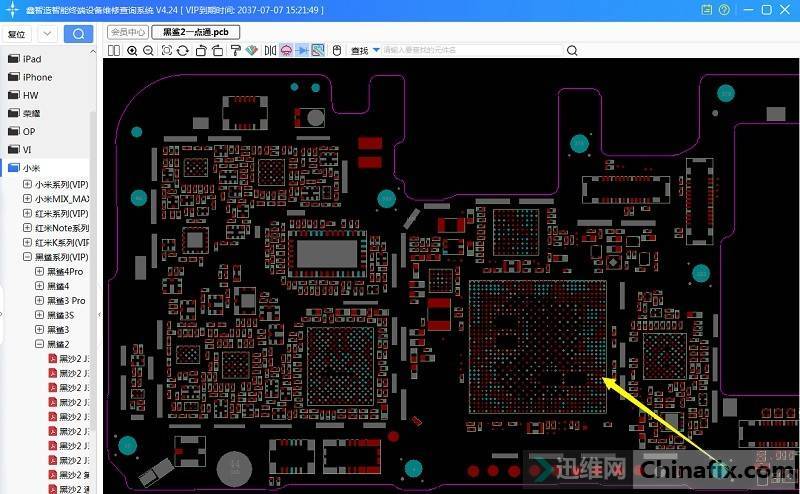Toggle the board image overlay button

(x=318, y=50)
